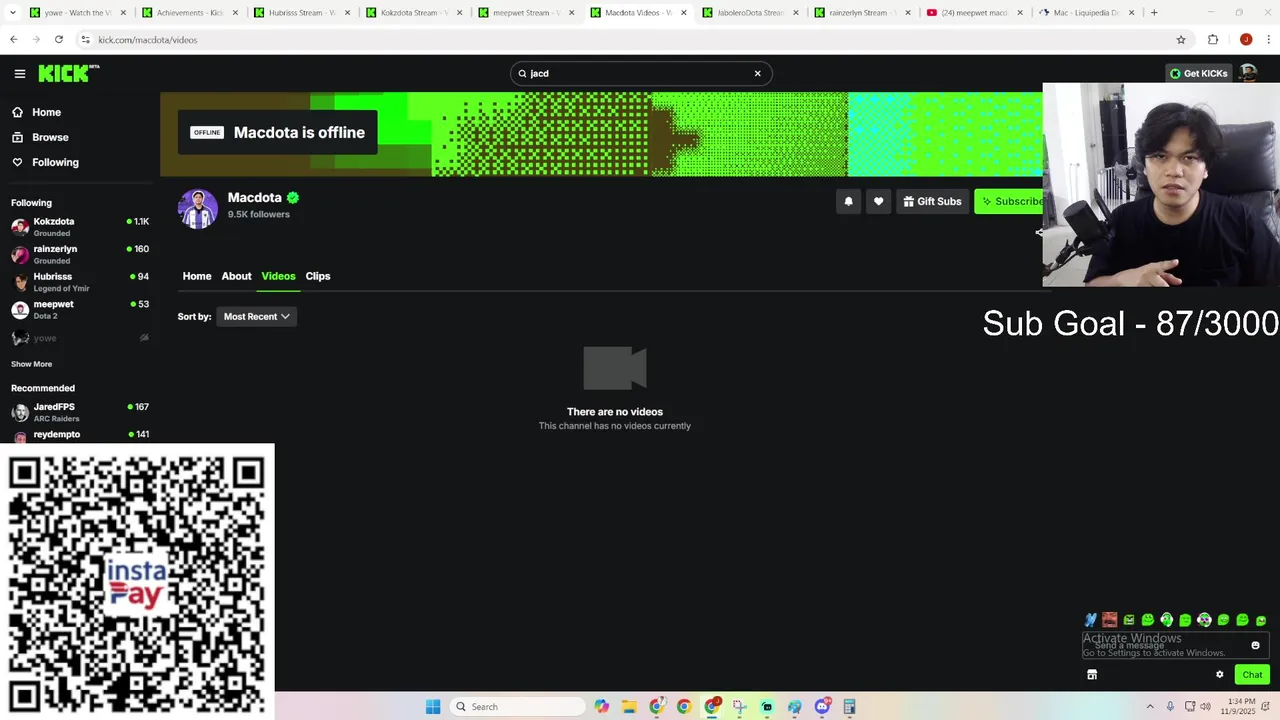Switch to the channel Home tab

197,276
